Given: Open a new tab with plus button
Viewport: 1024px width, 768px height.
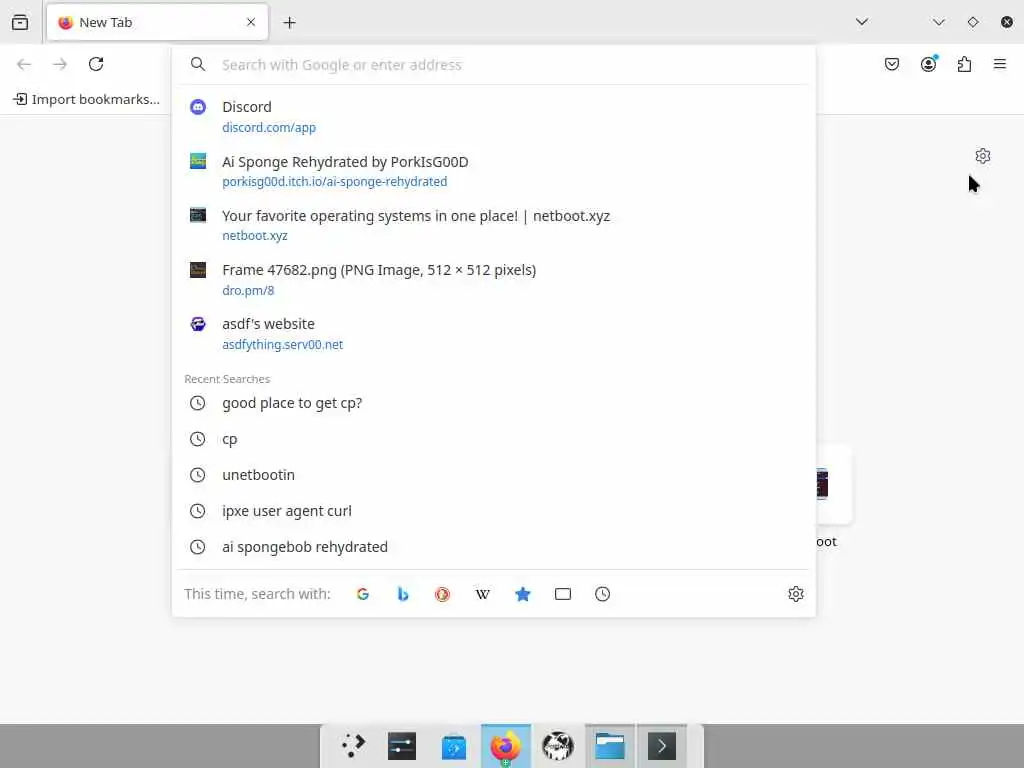Looking at the screenshot, I should [289, 22].
